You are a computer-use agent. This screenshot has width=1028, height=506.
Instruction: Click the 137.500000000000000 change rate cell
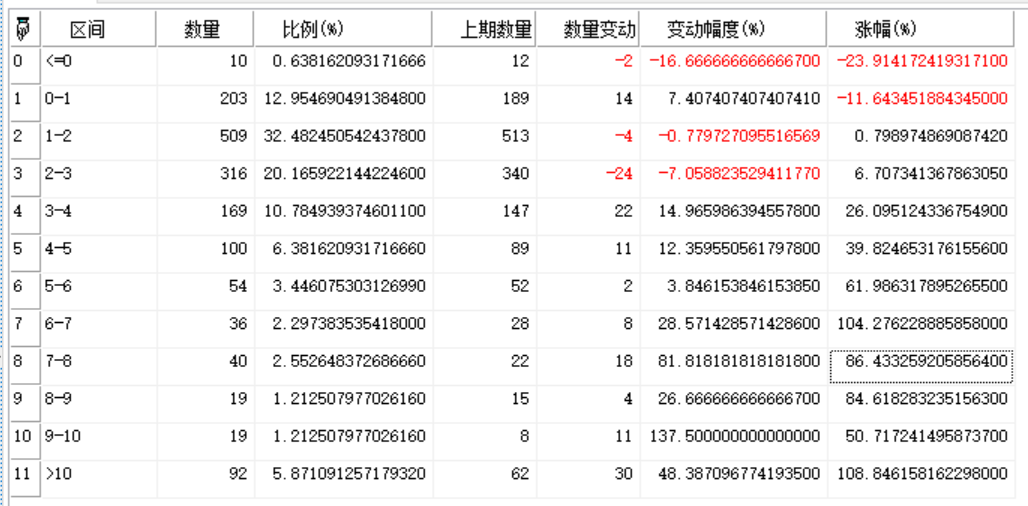point(733,437)
